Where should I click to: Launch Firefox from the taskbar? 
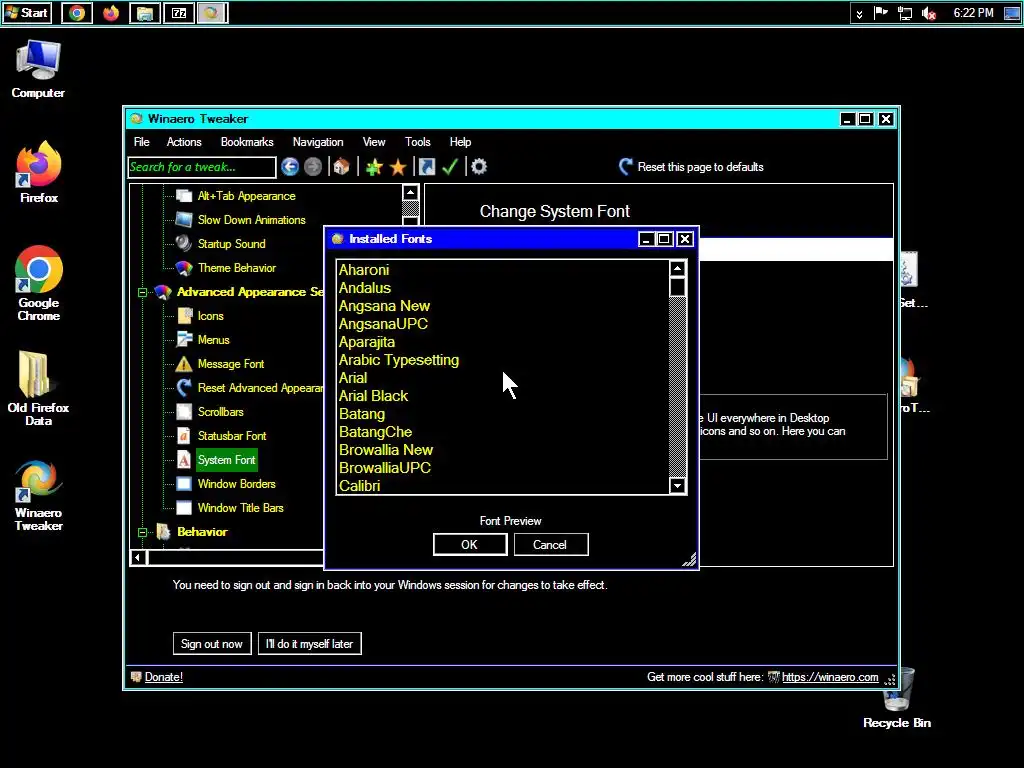pyautogui.click(x=111, y=13)
